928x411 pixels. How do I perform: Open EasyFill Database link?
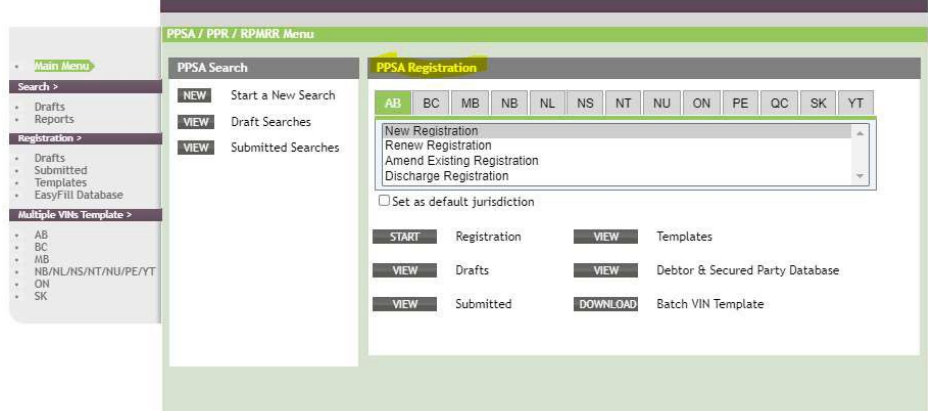pos(79,195)
